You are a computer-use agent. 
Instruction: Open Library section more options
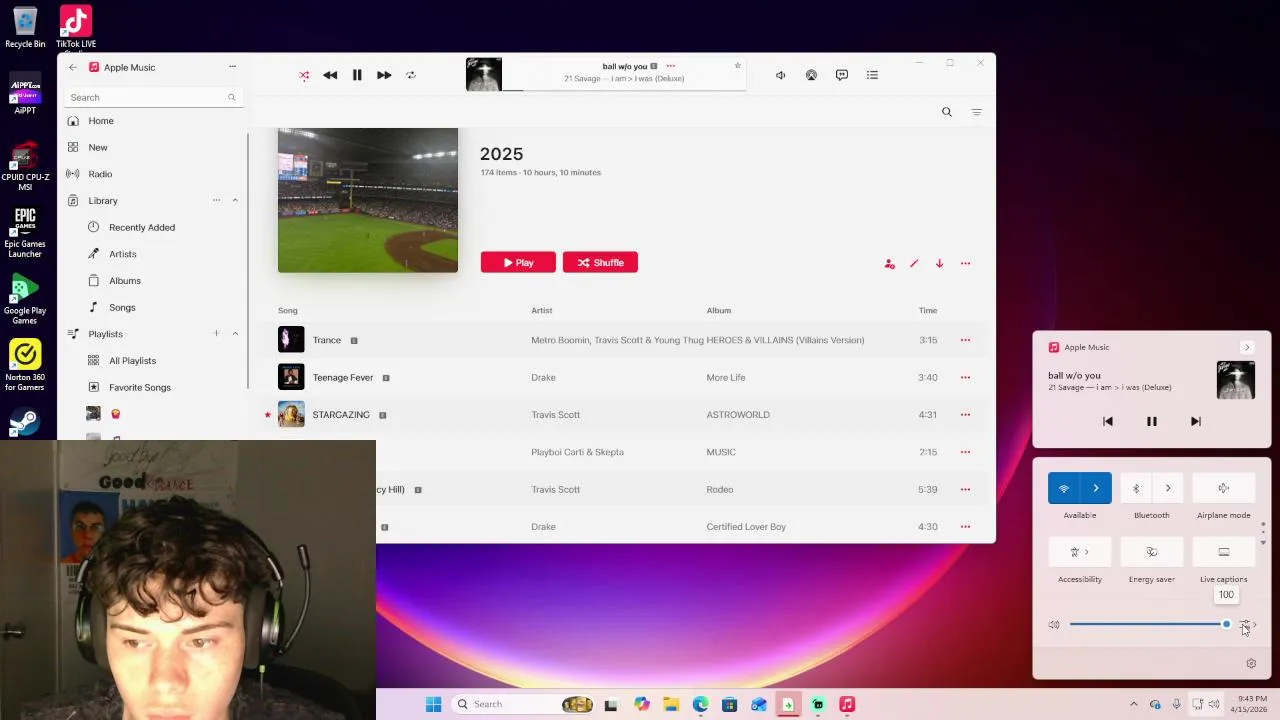pyautogui.click(x=216, y=201)
